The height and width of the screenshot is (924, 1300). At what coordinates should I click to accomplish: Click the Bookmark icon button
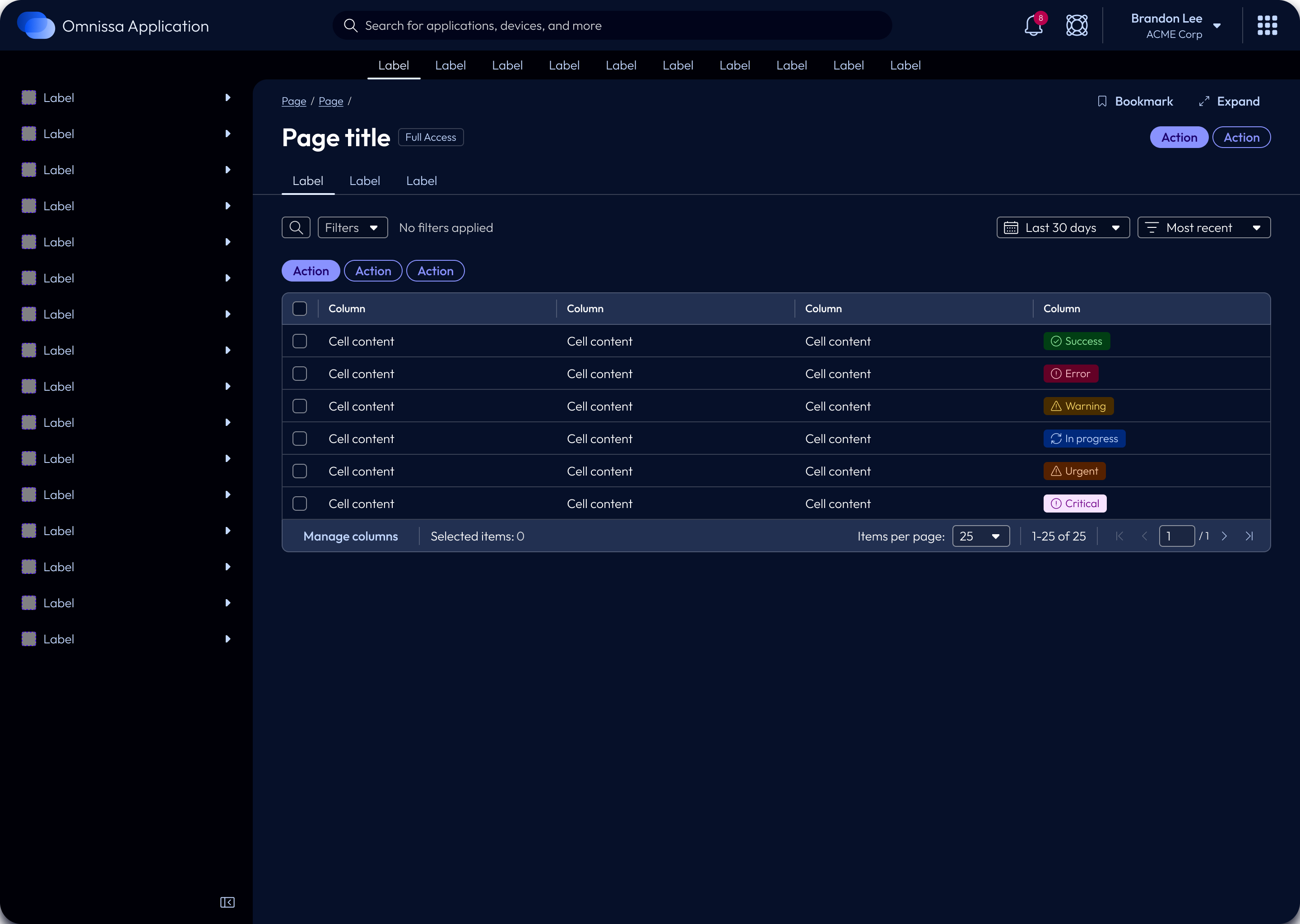[x=1102, y=101]
